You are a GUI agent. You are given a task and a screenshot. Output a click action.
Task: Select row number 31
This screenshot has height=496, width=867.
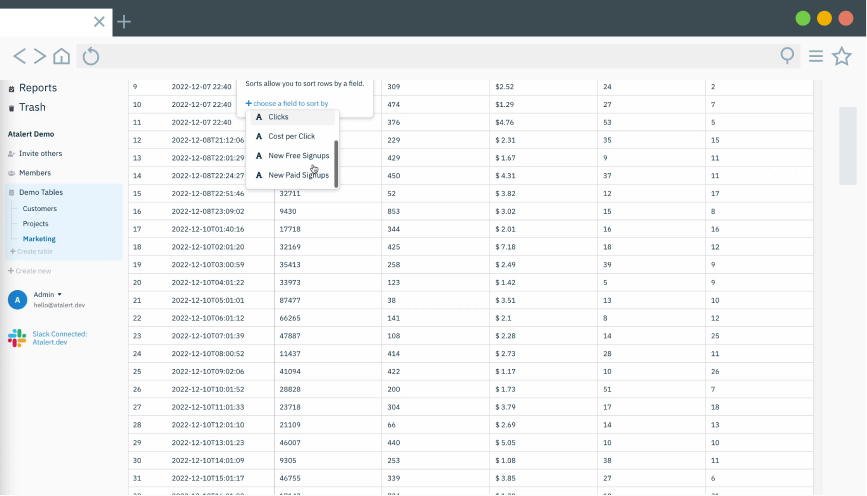pos(137,478)
